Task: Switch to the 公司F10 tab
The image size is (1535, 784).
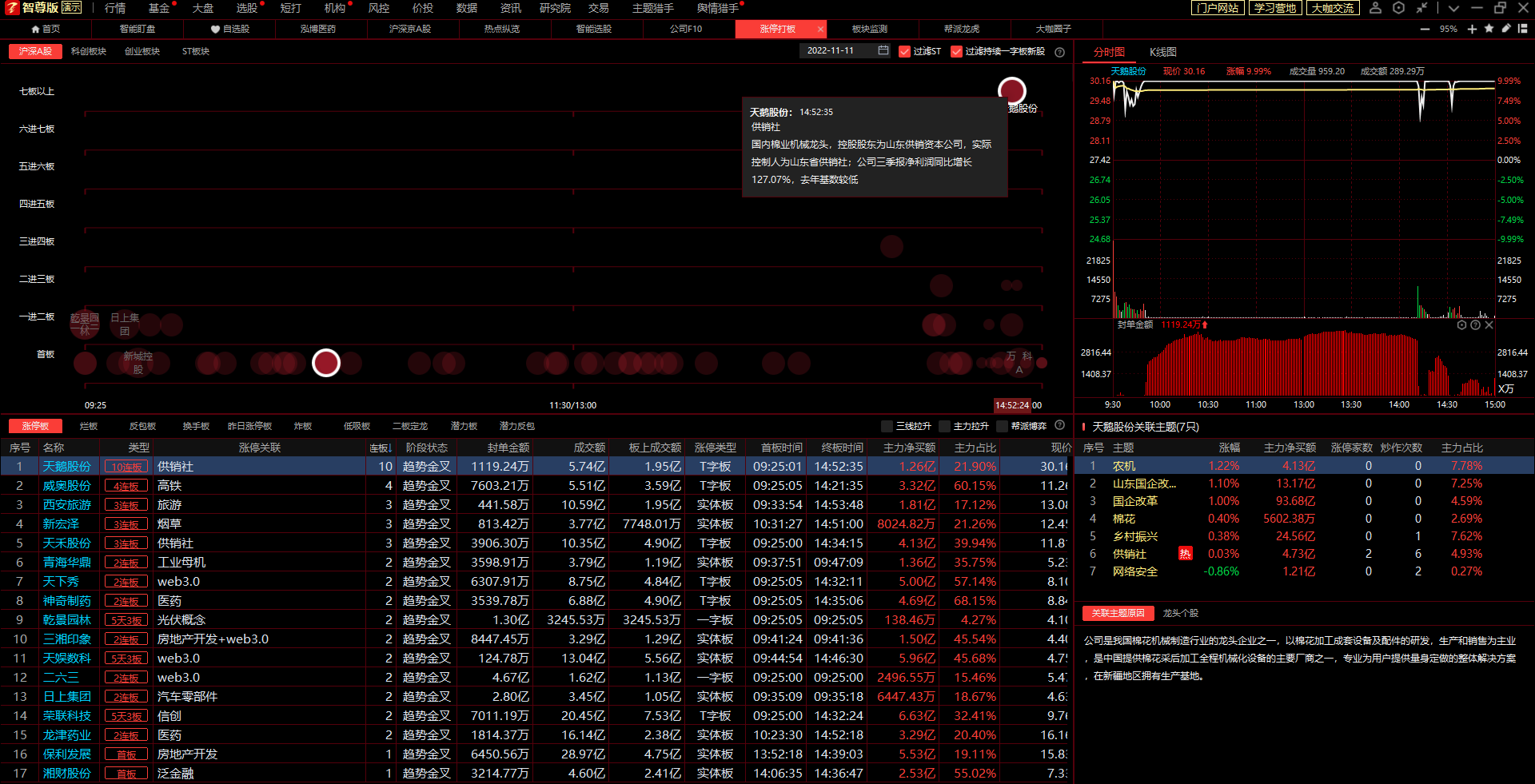Action: coord(686,29)
